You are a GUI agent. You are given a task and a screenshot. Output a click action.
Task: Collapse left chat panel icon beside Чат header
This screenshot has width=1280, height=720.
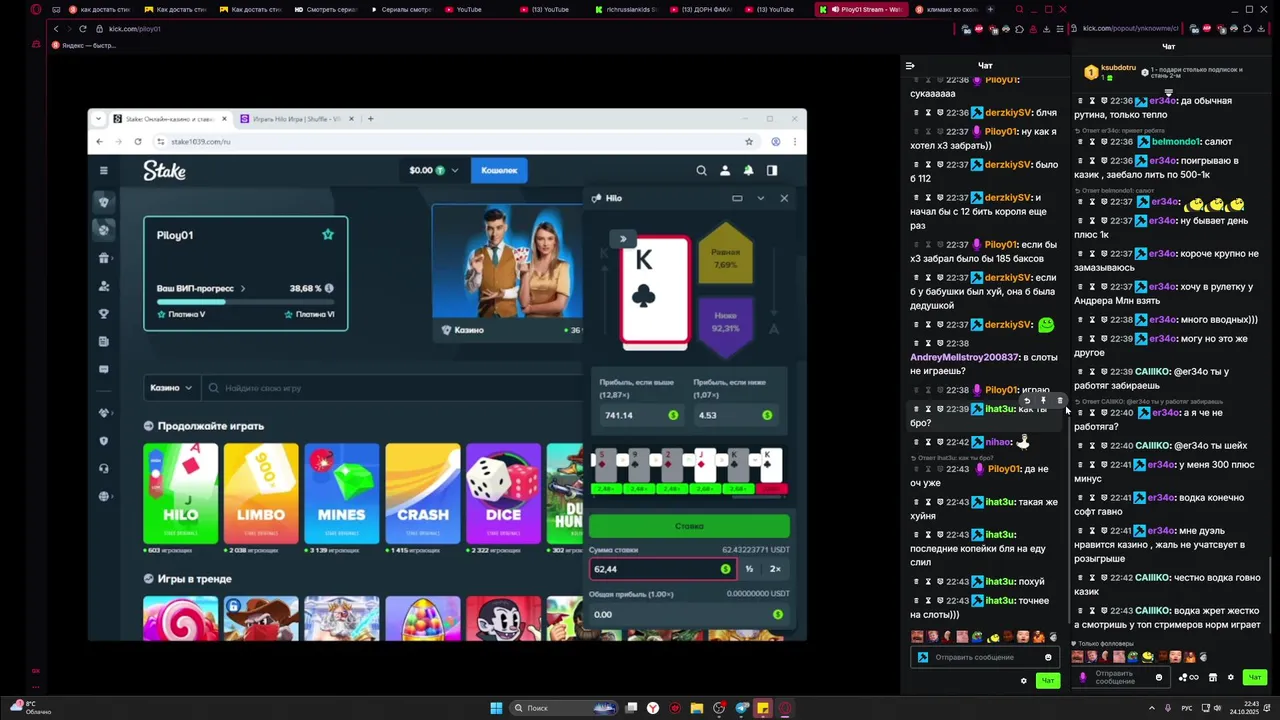910,66
